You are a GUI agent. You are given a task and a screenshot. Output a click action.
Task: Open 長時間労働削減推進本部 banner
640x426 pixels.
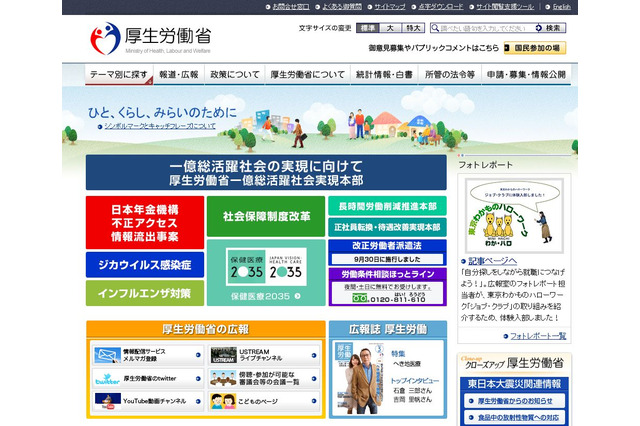(387, 206)
